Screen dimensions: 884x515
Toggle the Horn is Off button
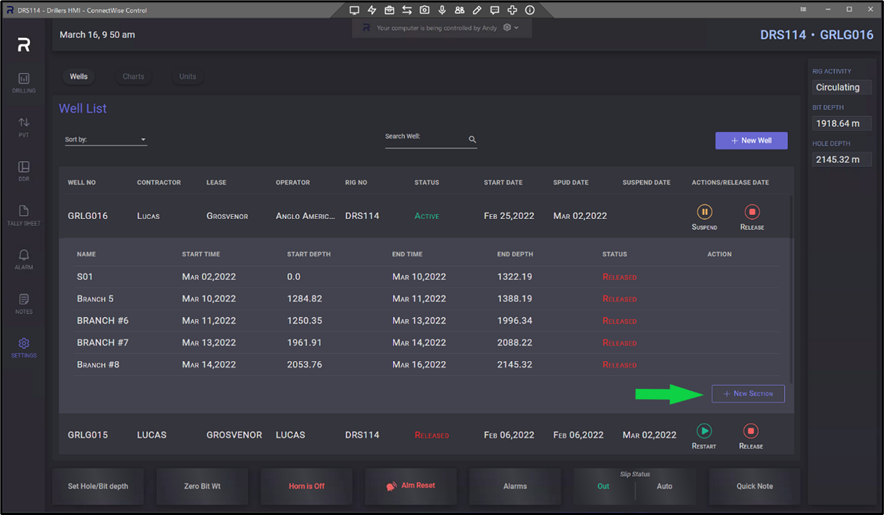point(306,486)
